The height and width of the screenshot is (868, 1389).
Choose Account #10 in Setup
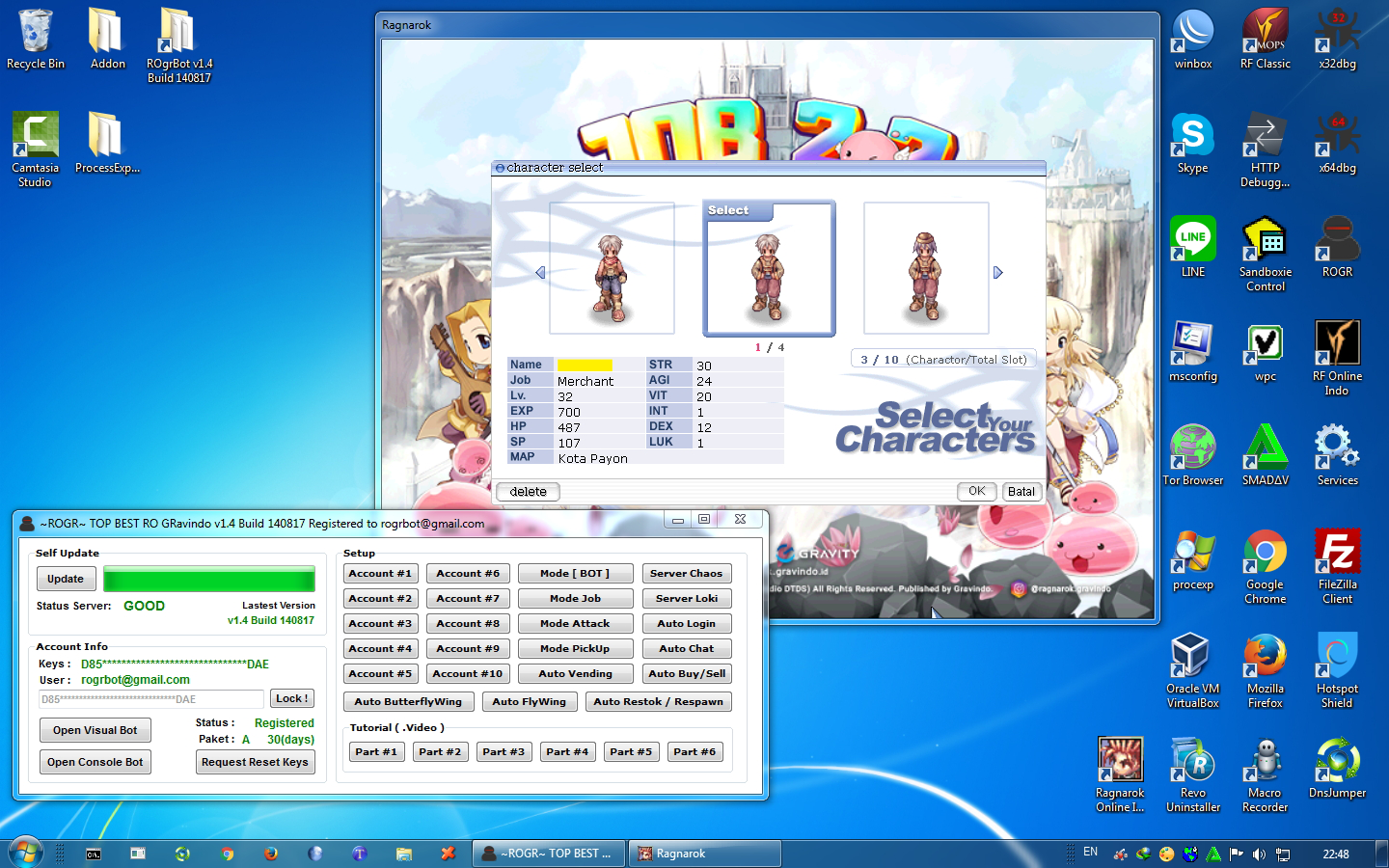[x=468, y=673]
